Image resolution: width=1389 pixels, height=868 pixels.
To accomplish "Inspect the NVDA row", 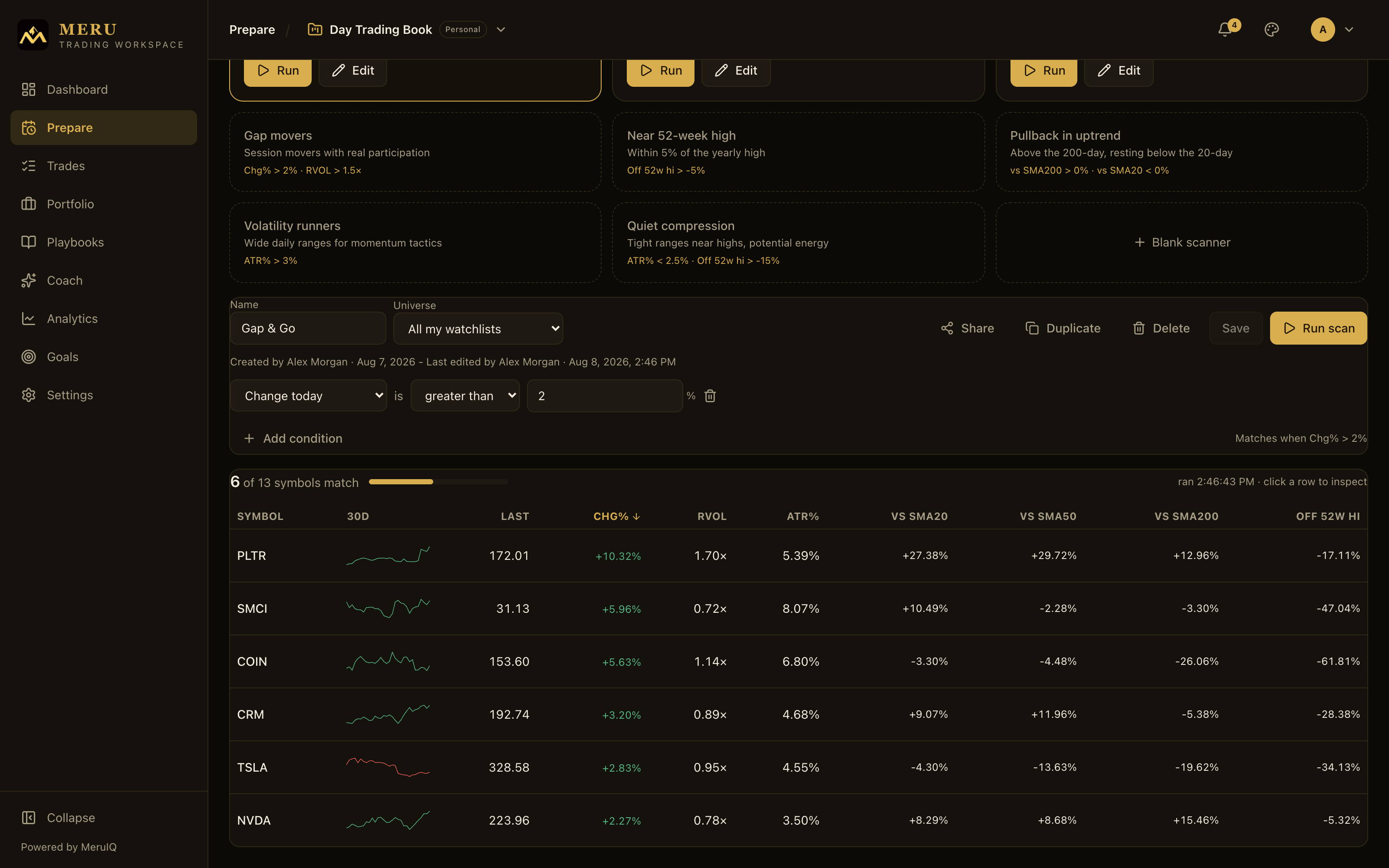I will [798, 820].
